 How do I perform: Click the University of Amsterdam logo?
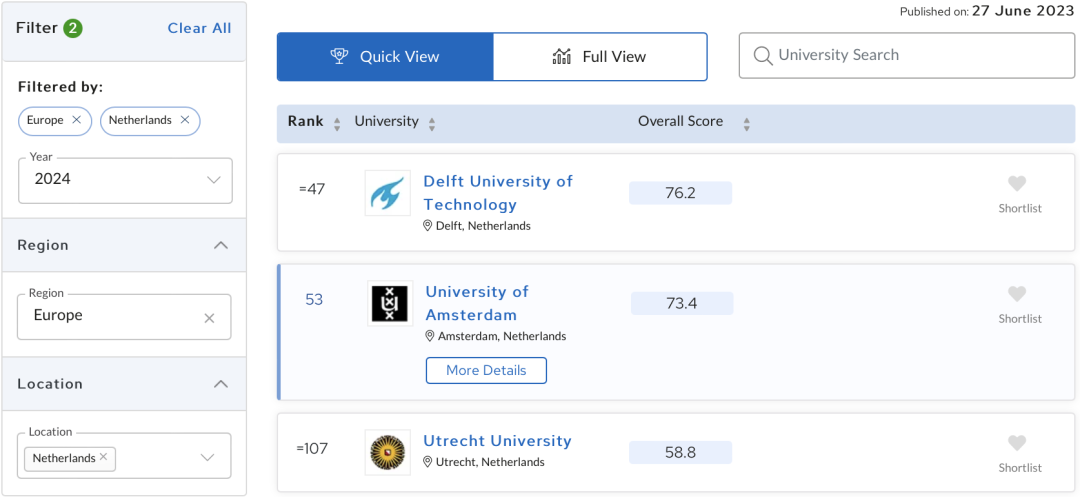coord(390,303)
